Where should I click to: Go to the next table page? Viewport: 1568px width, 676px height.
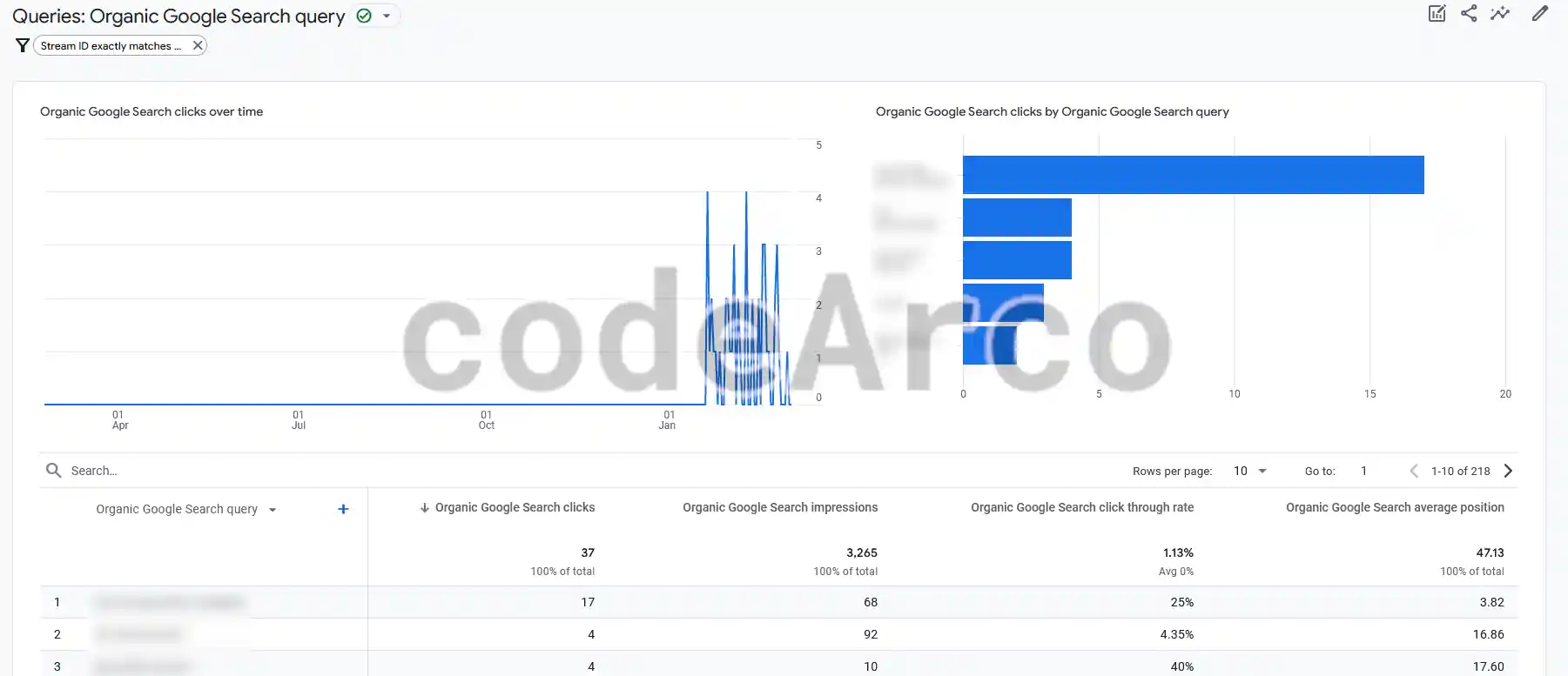(x=1509, y=471)
